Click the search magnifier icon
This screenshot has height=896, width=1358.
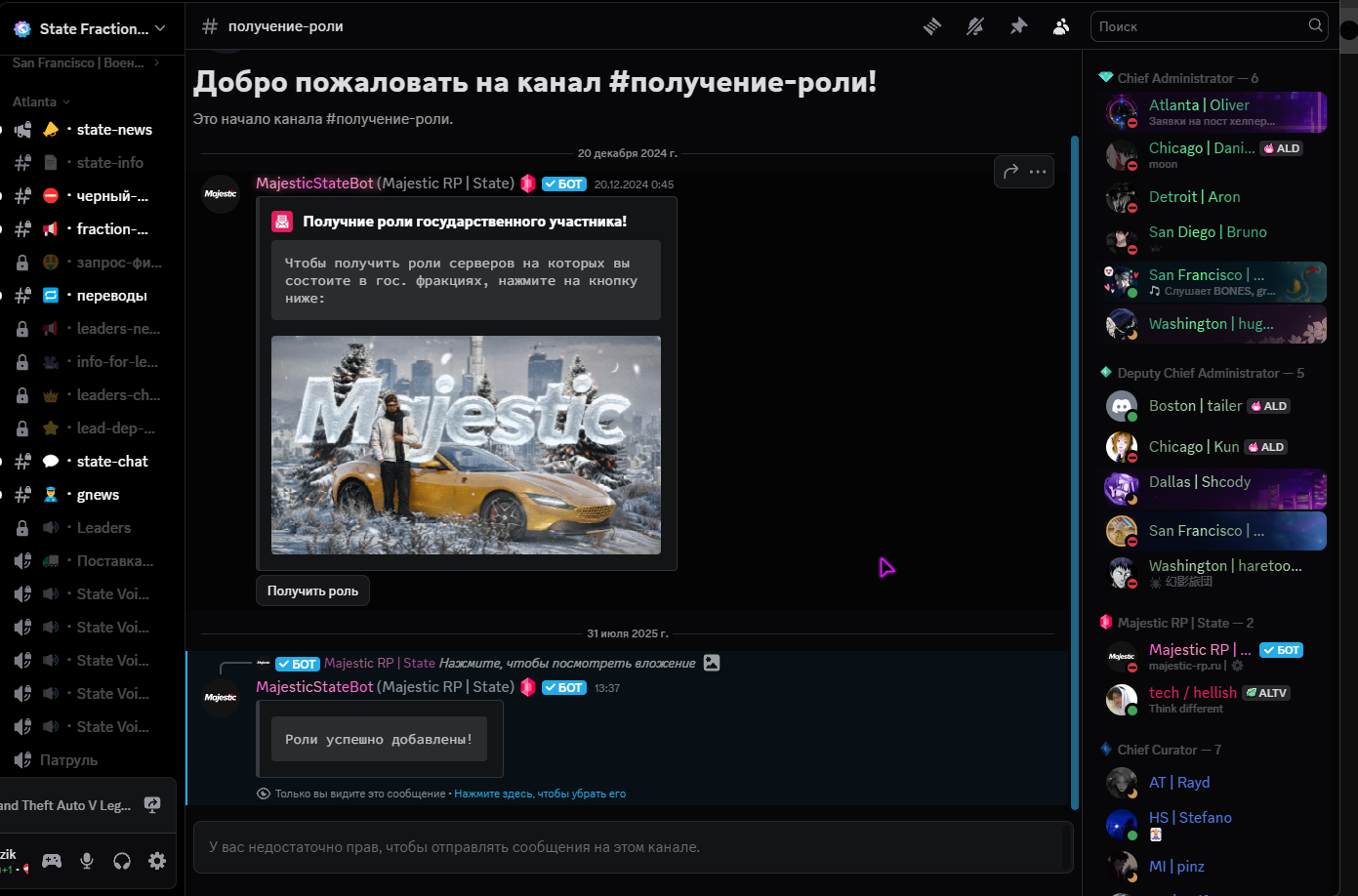(x=1315, y=25)
